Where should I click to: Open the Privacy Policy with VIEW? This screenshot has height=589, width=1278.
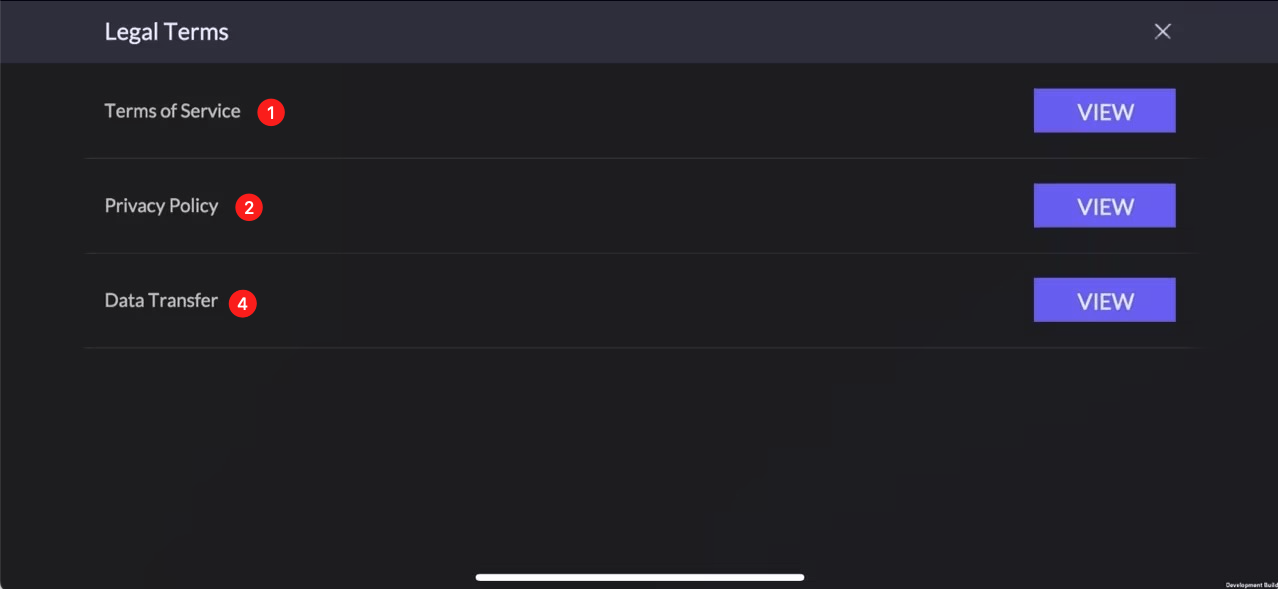(x=1104, y=206)
